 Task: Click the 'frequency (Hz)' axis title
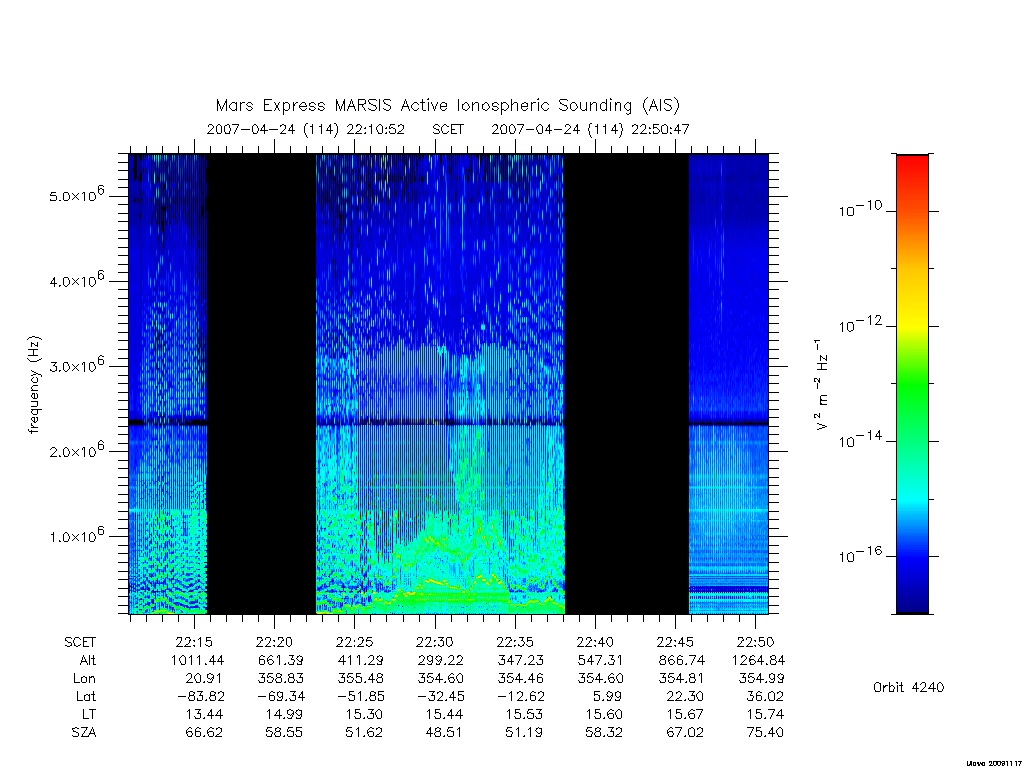[x=34, y=385]
